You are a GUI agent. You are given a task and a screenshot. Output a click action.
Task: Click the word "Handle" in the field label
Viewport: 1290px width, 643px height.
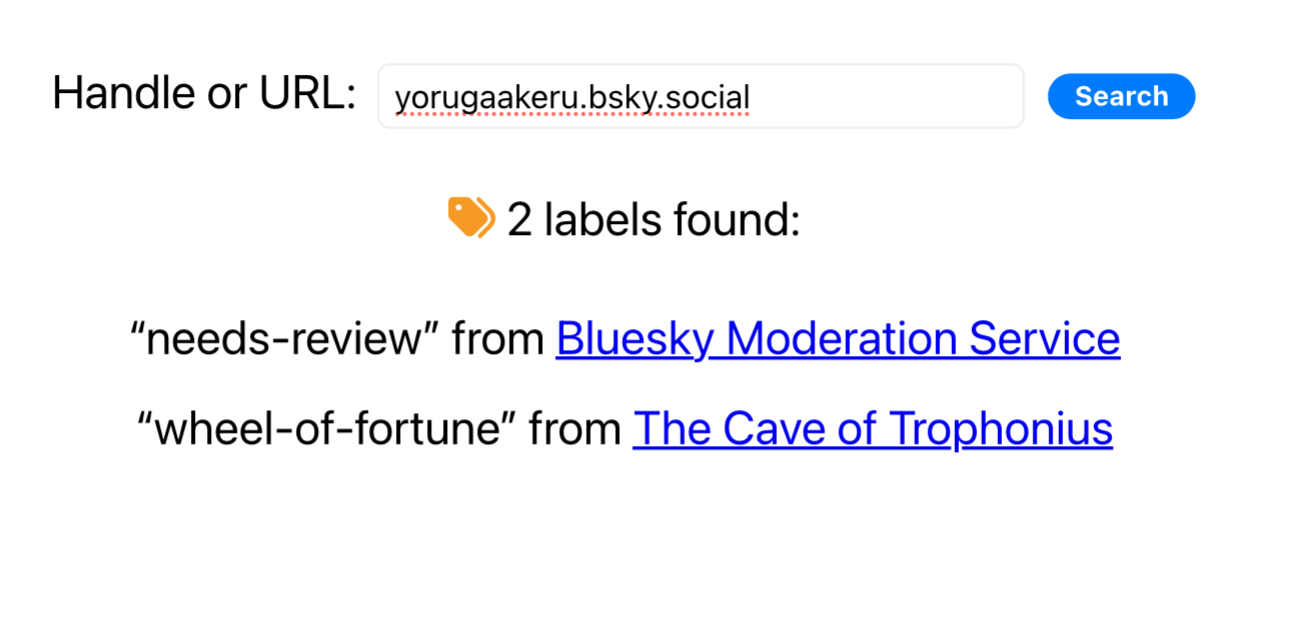[x=112, y=94]
